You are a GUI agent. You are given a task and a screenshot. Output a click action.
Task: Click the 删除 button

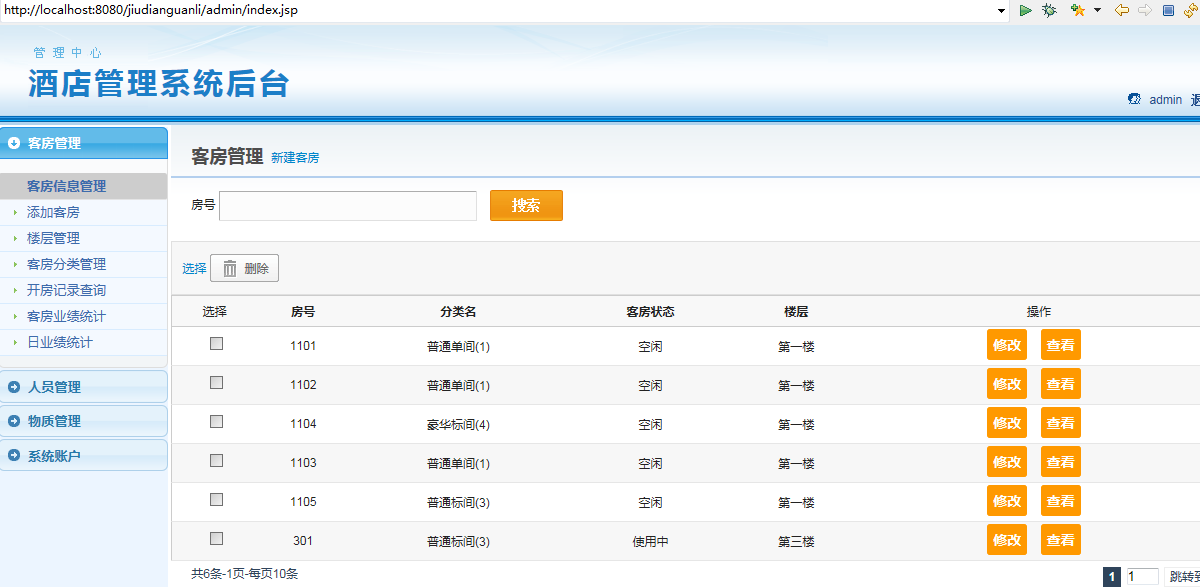click(x=244, y=268)
